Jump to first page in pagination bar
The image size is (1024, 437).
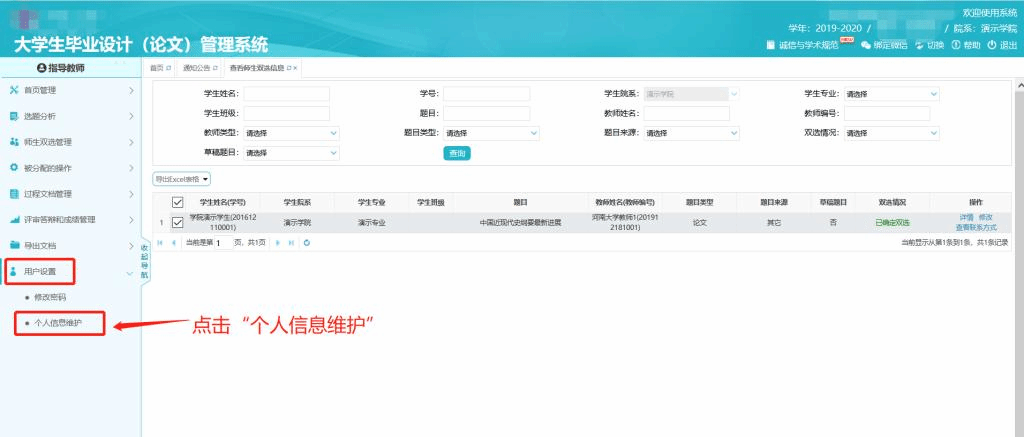pyautogui.click(x=159, y=242)
